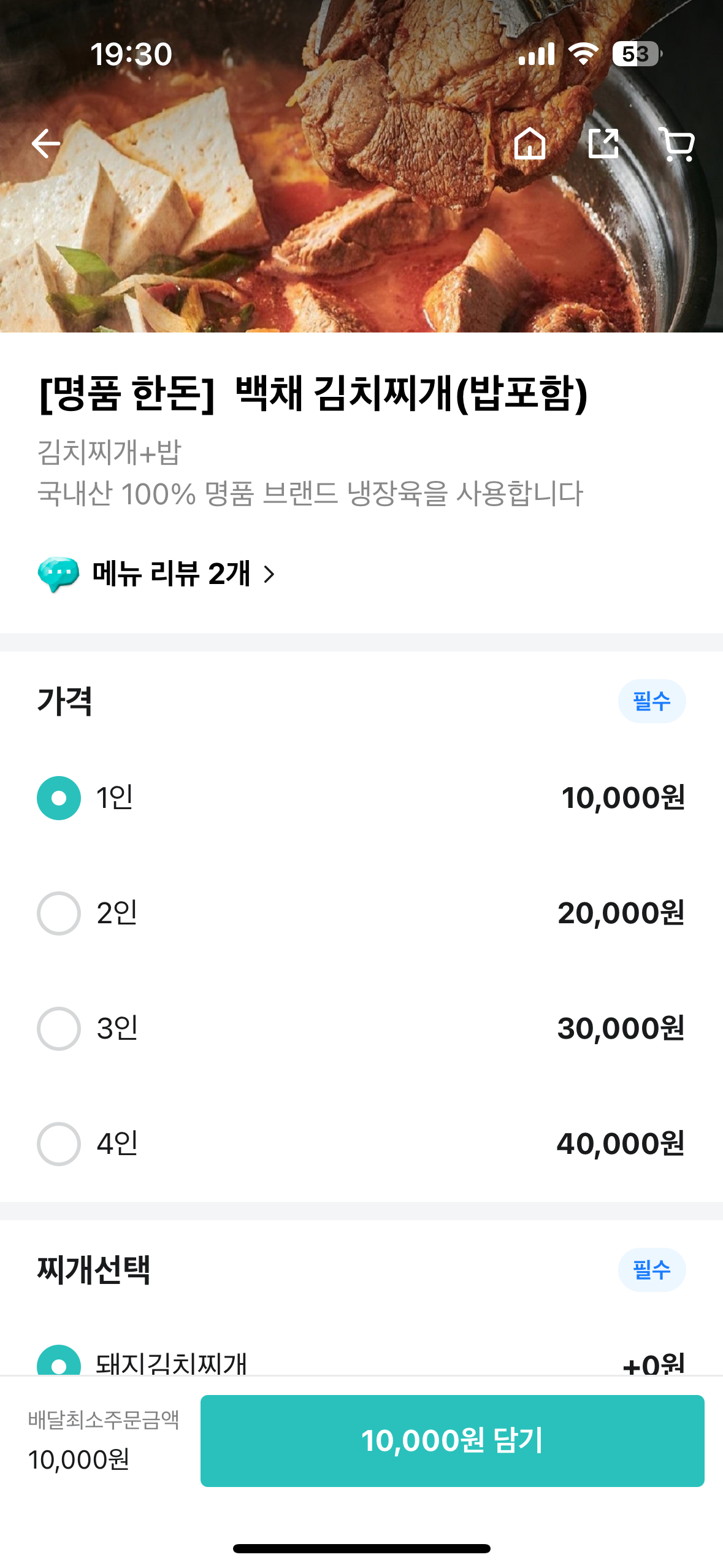Tap the 찌개선택 section heading

94,1270
